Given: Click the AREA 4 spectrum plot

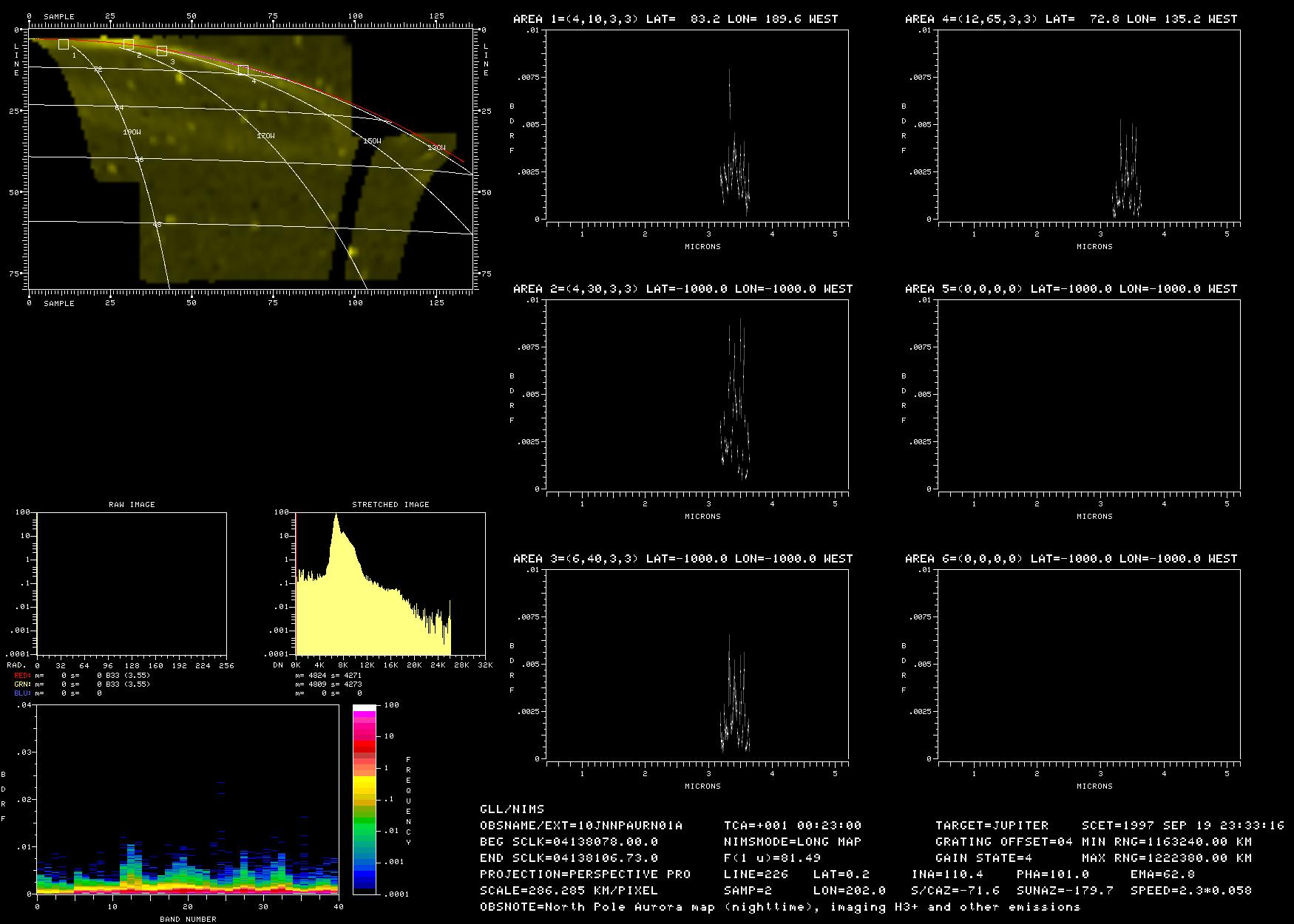Looking at the screenshot, I should (1088, 125).
